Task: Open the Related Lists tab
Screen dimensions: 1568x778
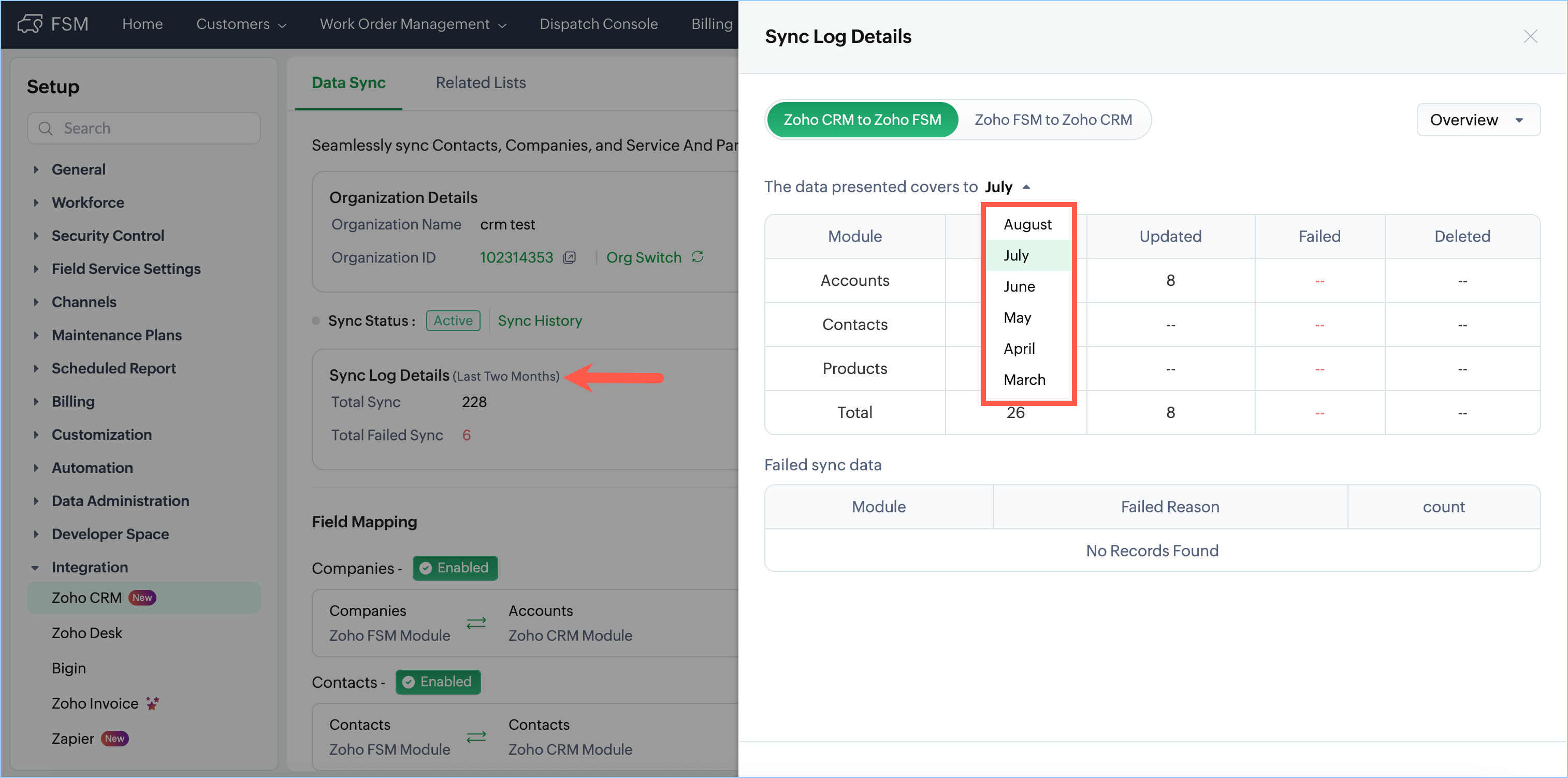Action: pyautogui.click(x=480, y=83)
